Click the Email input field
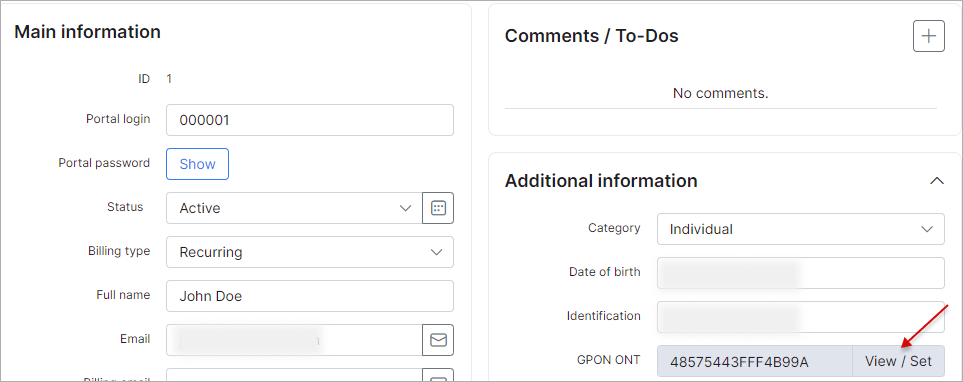The image size is (963, 382). (294, 340)
